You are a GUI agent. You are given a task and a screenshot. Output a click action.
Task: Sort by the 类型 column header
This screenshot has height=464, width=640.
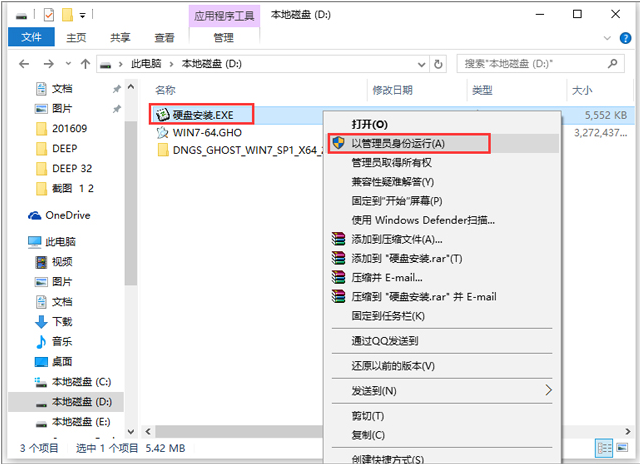click(x=482, y=90)
